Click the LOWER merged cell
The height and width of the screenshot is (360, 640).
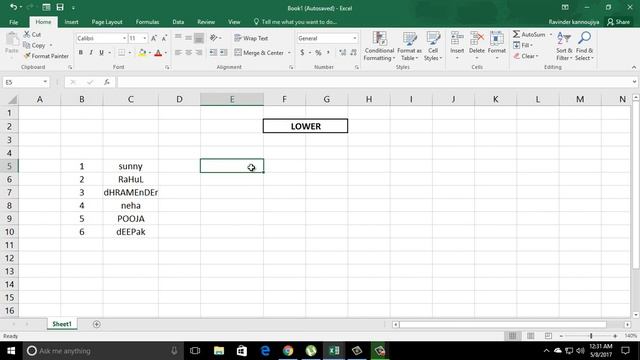coord(305,126)
